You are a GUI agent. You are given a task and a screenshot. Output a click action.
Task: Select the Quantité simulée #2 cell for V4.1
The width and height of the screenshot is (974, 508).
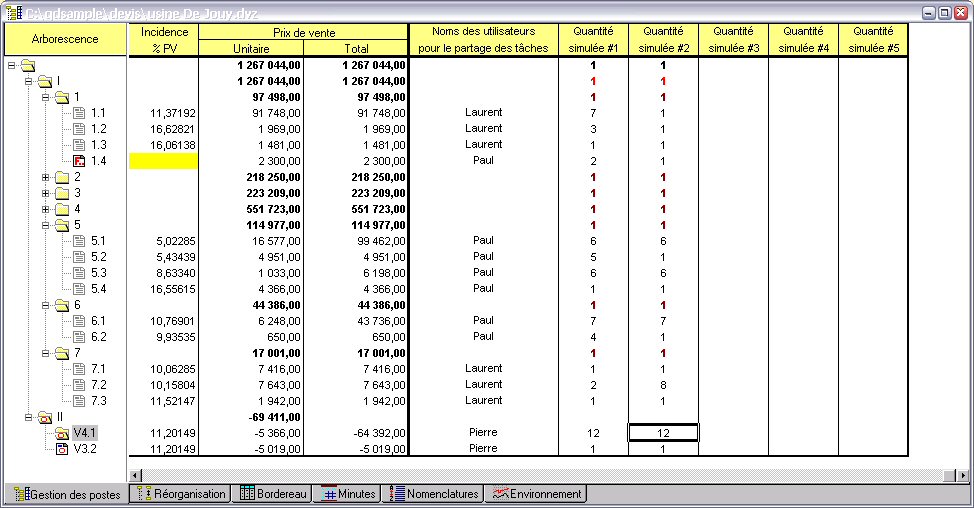[x=663, y=433]
